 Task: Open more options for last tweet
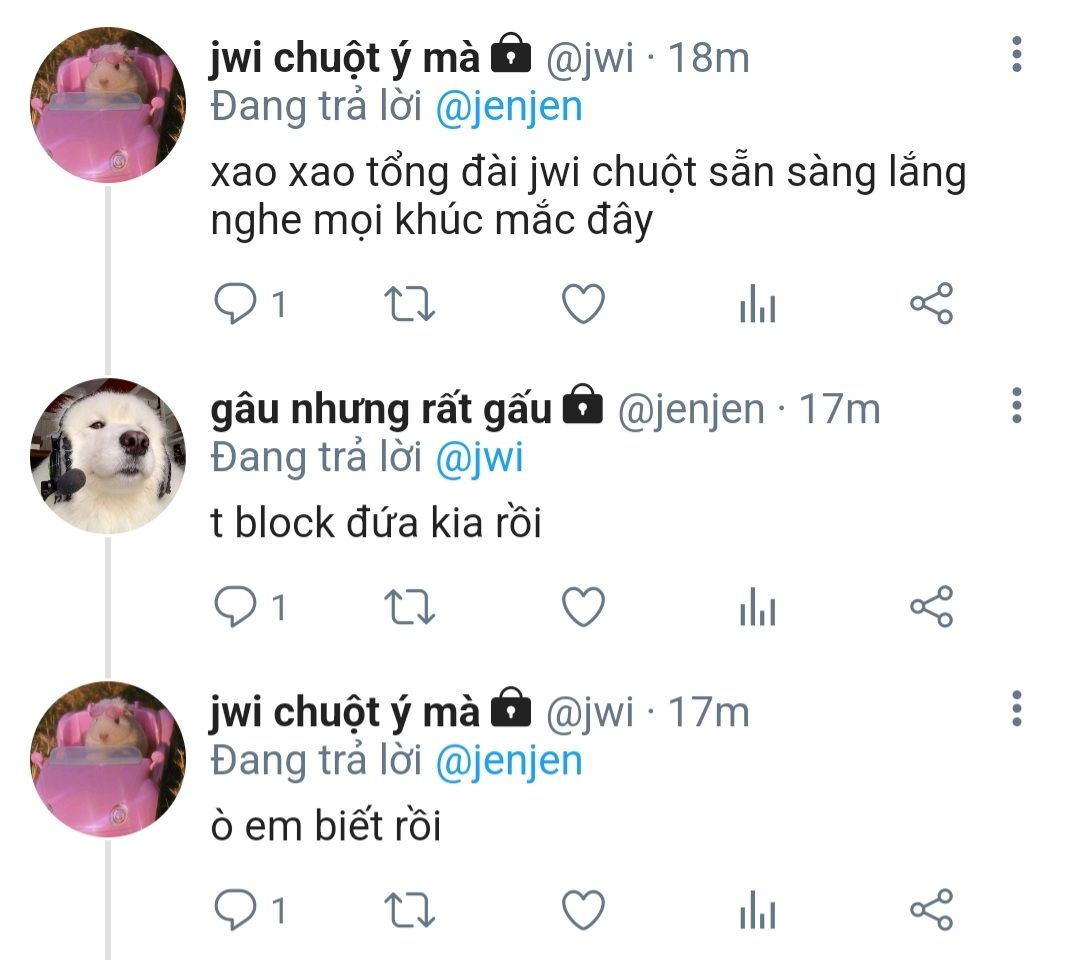coord(1017,709)
